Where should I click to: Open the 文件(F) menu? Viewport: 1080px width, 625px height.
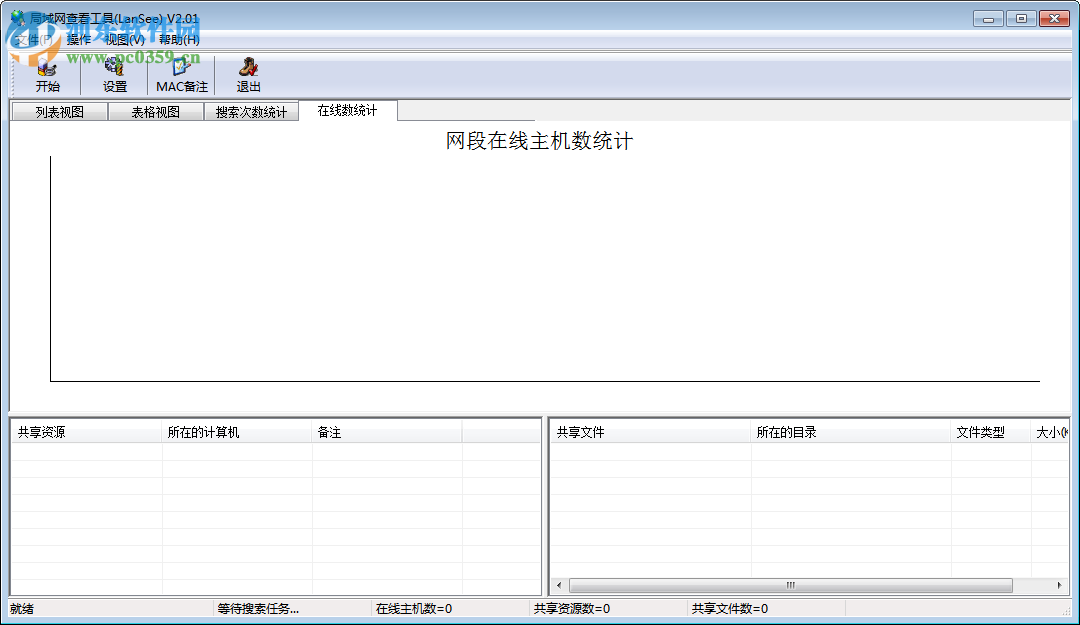(x=30, y=38)
